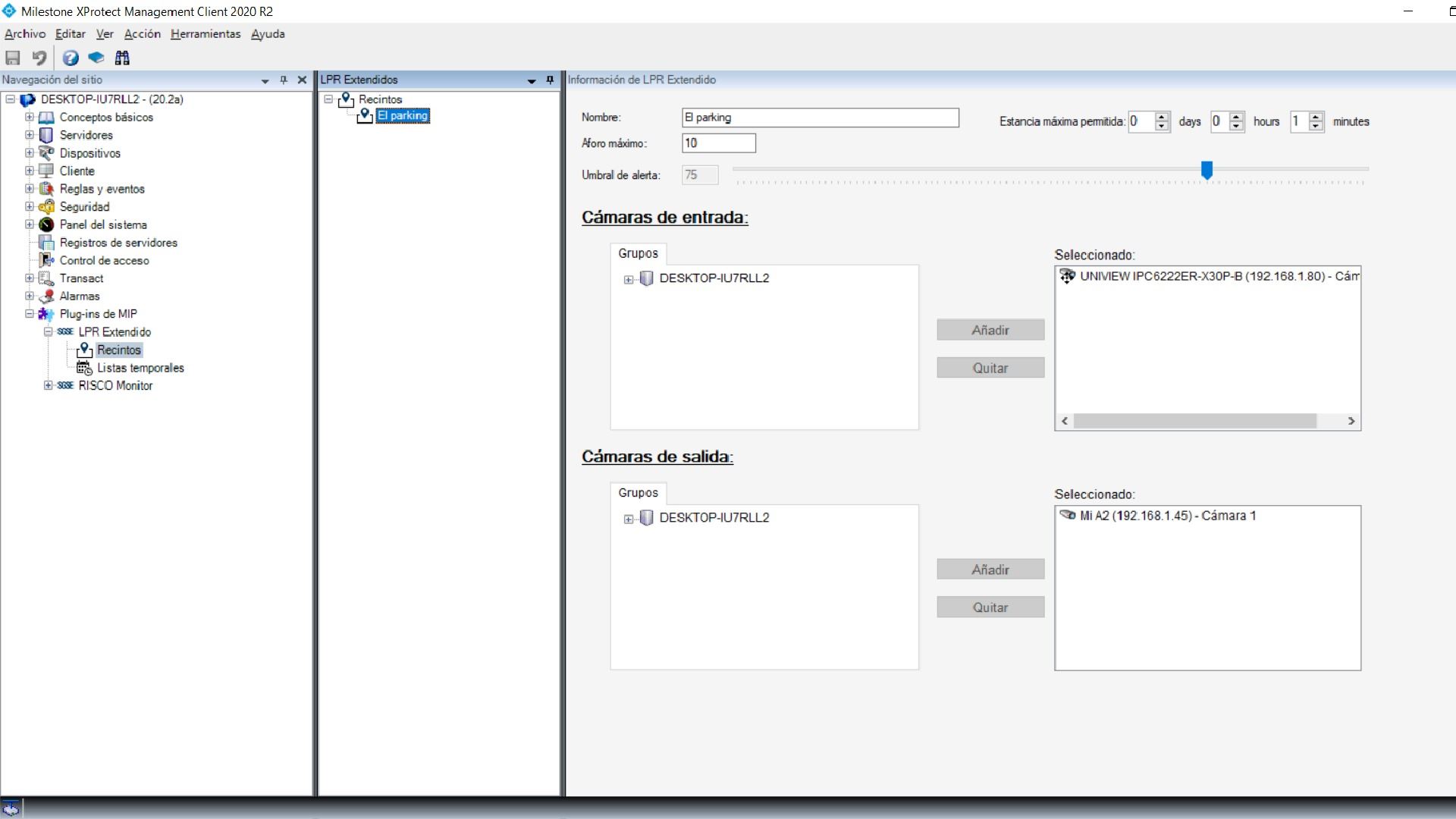This screenshot has height=819, width=1456.
Task: Click the Transact icon
Action: (x=46, y=278)
